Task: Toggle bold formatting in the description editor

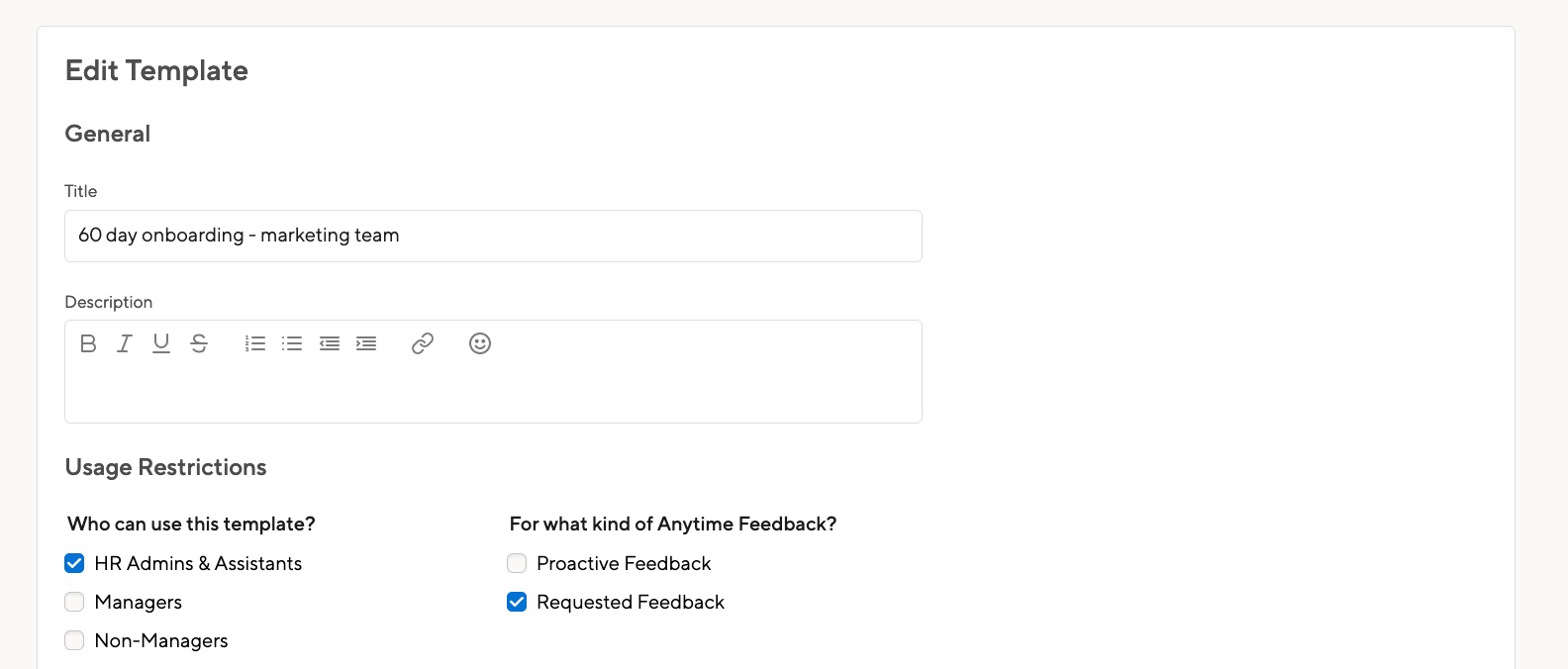Action: point(88,343)
